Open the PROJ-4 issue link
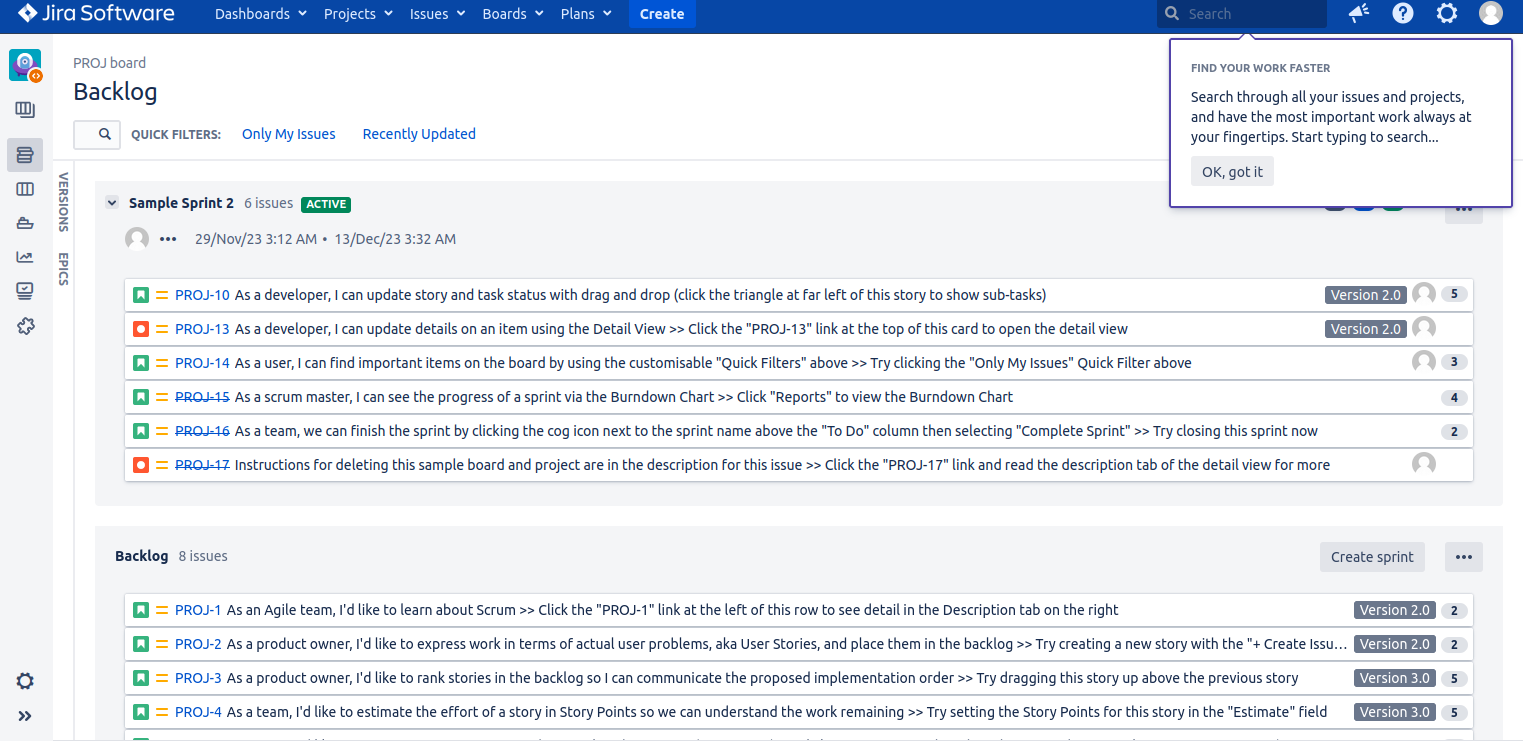The image size is (1523, 741). tap(198, 712)
